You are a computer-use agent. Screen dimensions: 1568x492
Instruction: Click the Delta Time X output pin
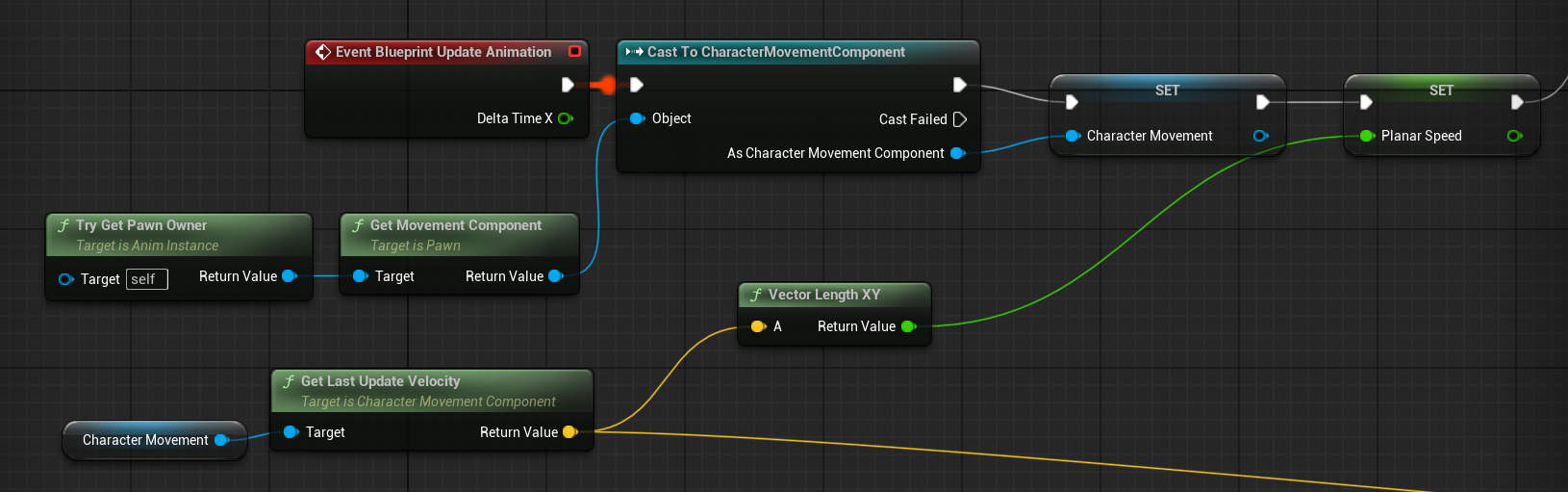point(566,118)
